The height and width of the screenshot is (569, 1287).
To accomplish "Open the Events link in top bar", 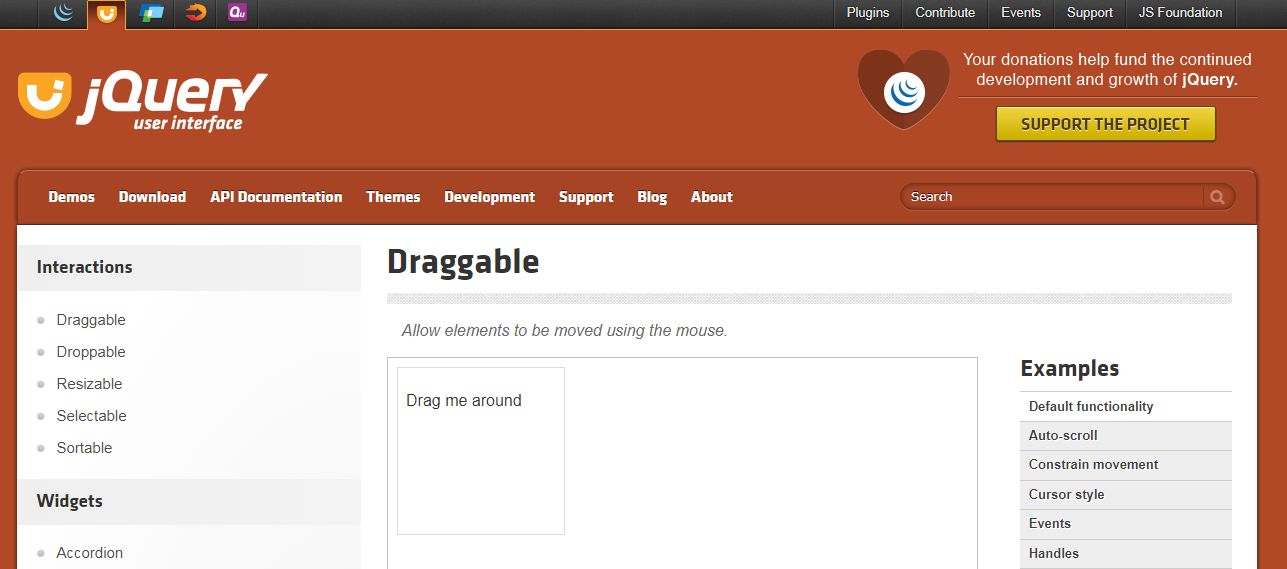I will [x=1021, y=13].
